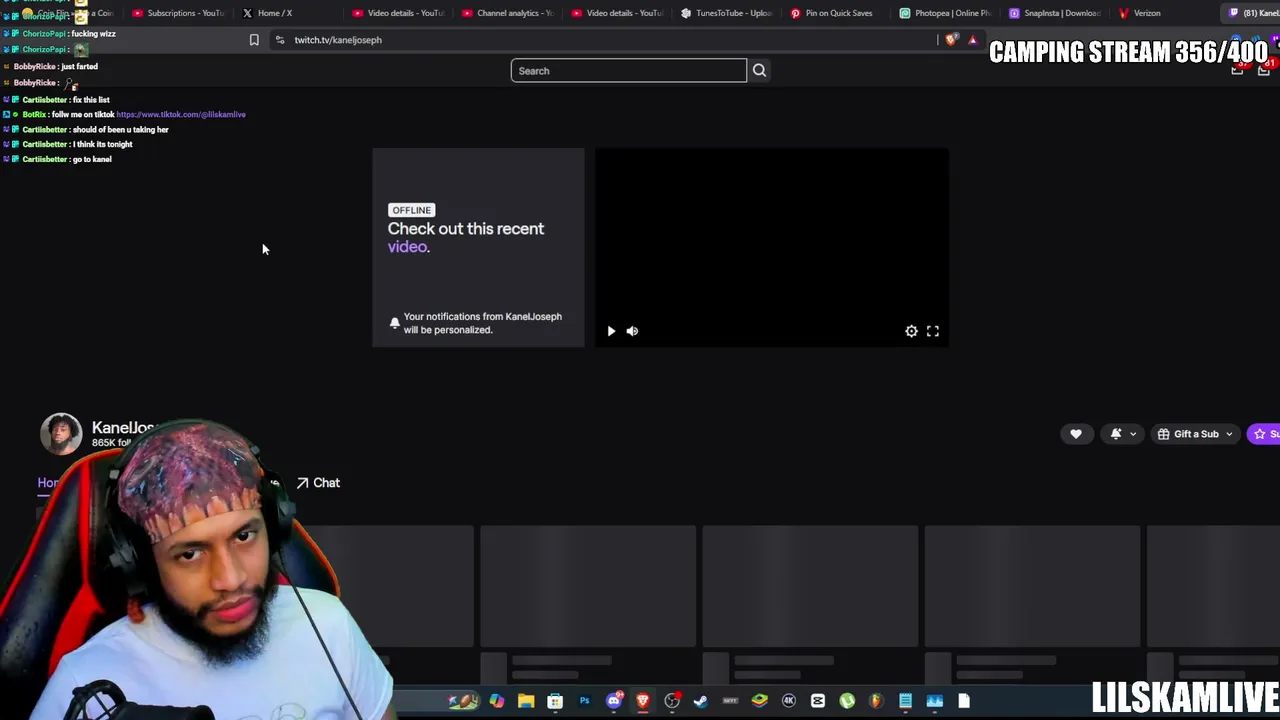Image resolution: width=1280 pixels, height=720 pixels.
Task: Click the purple Subscribe button
Action: click(1264, 434)
